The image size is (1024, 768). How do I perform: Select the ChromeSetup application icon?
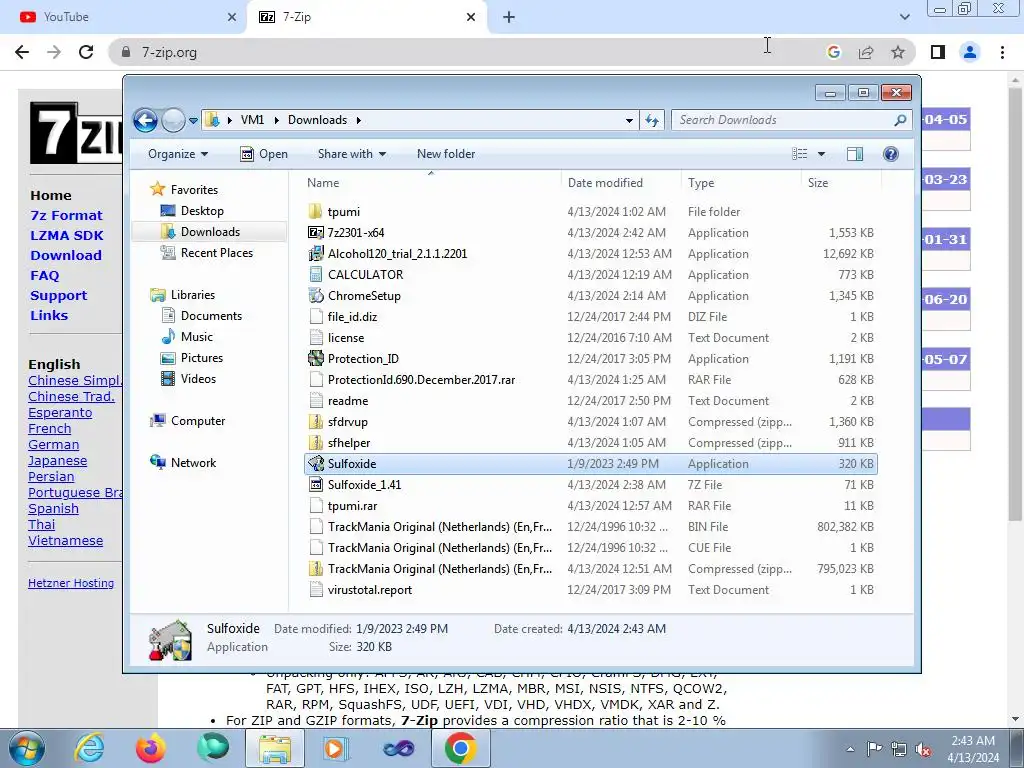click(x=315, y=296)
